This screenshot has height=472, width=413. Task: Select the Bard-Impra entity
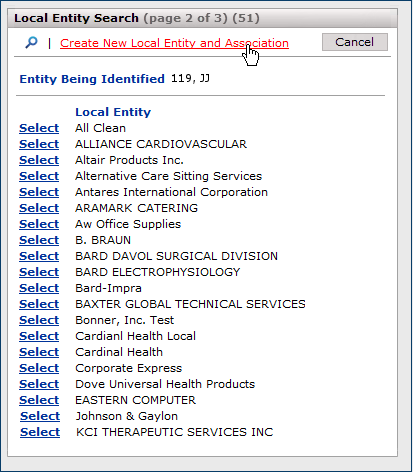39,288
